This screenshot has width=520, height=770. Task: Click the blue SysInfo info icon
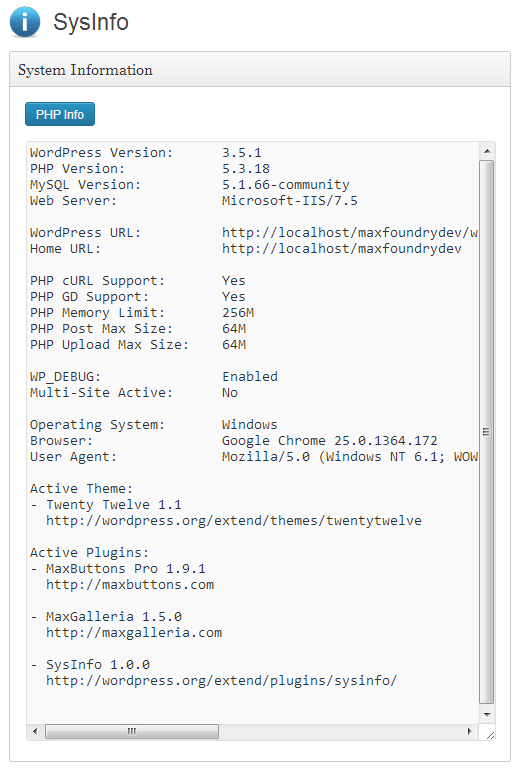[25, 22]
